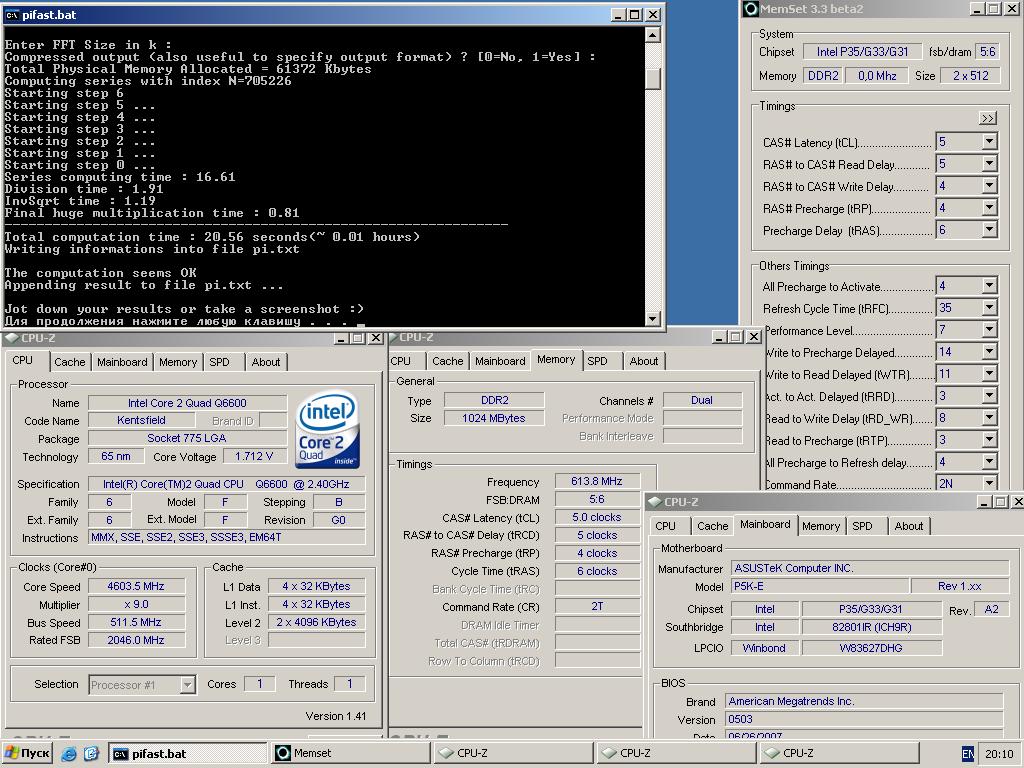The width and height of the screenshot is (1024, 768).
Task: Click the system clock showing 20:10
Action: tap(999, 754)
